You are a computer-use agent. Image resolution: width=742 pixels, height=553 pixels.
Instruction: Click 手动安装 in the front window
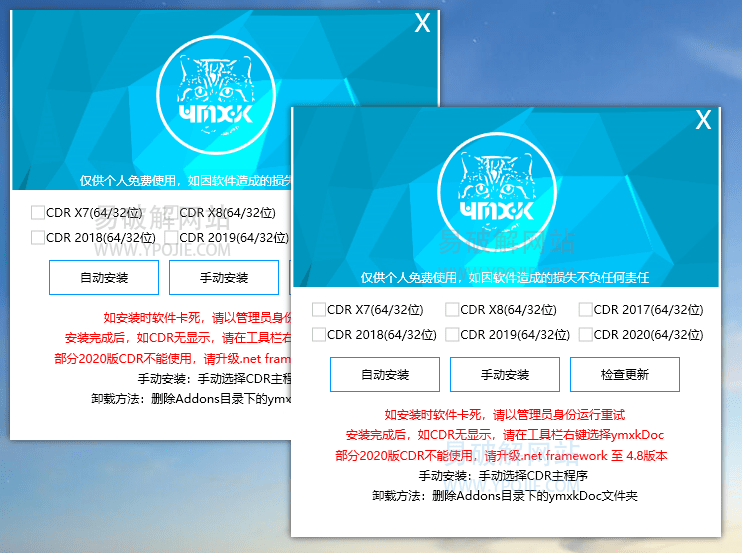pyautogui.click(x=505, y=375)
